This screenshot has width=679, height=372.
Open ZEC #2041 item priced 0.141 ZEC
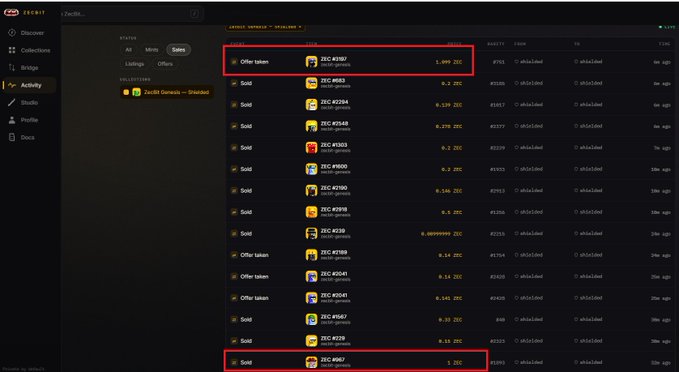333,295
